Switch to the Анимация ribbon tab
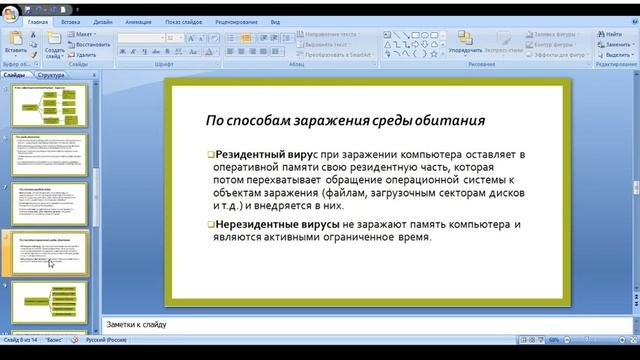The image size is (640, 360). tap(138, 22)
